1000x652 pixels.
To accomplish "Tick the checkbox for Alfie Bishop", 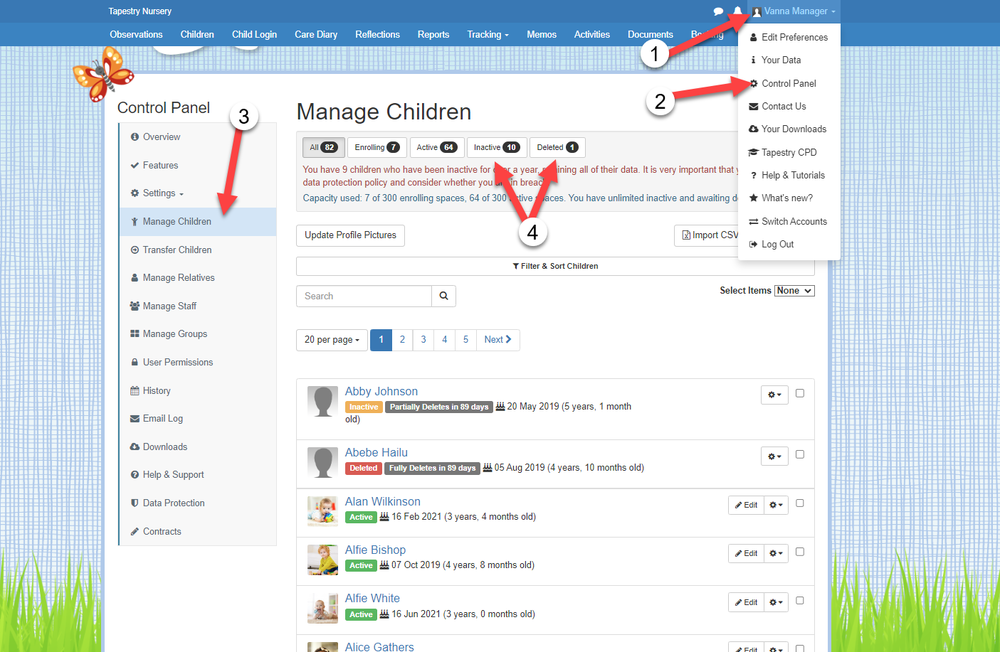I will pyautogui.click(x=800, y=552).
